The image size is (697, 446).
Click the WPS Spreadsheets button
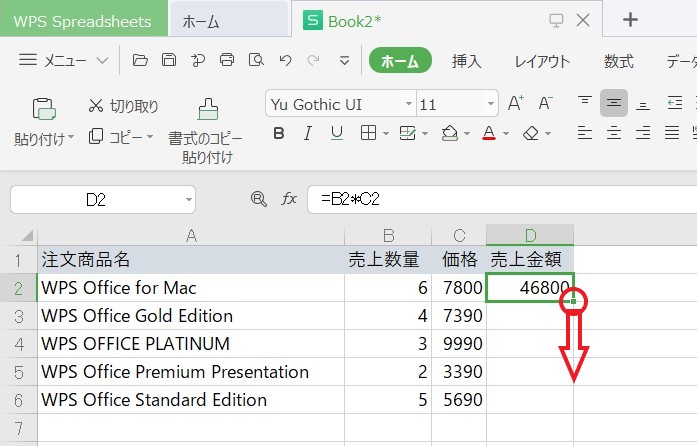coord(83,19)
